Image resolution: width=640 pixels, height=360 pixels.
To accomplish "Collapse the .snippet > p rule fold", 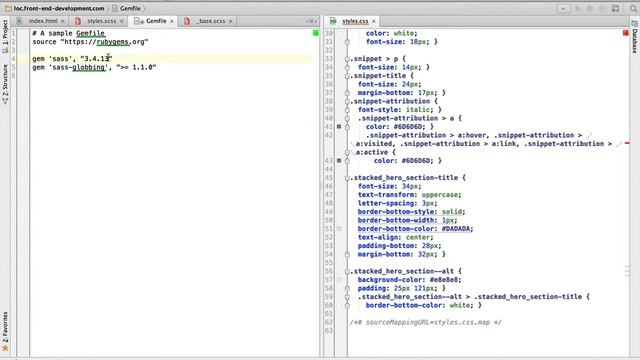I will 347,59.
